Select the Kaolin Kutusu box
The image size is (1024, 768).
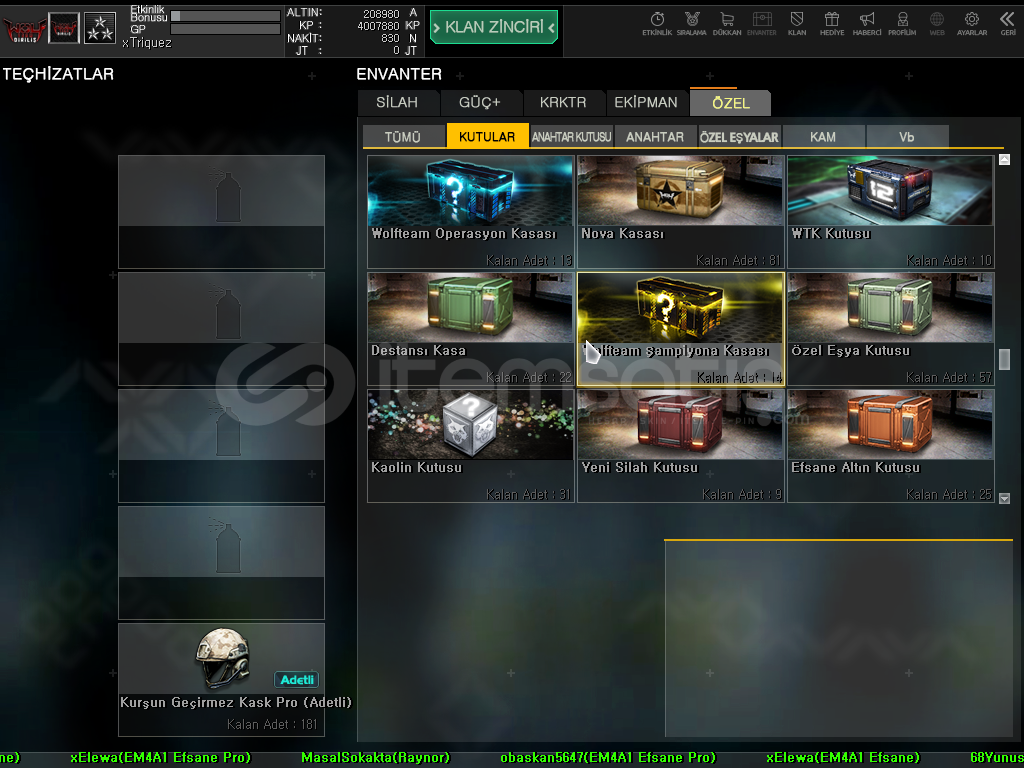pos(470,445)
